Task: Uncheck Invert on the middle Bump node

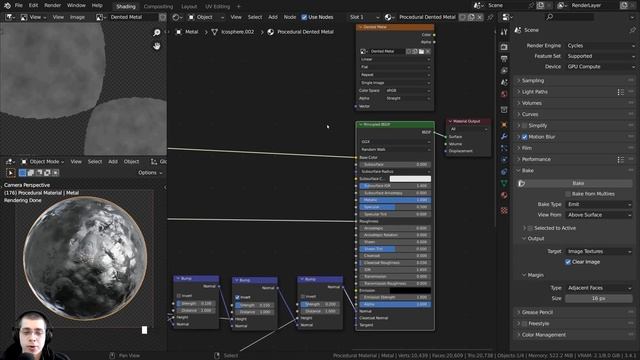Action: [237, 298]
